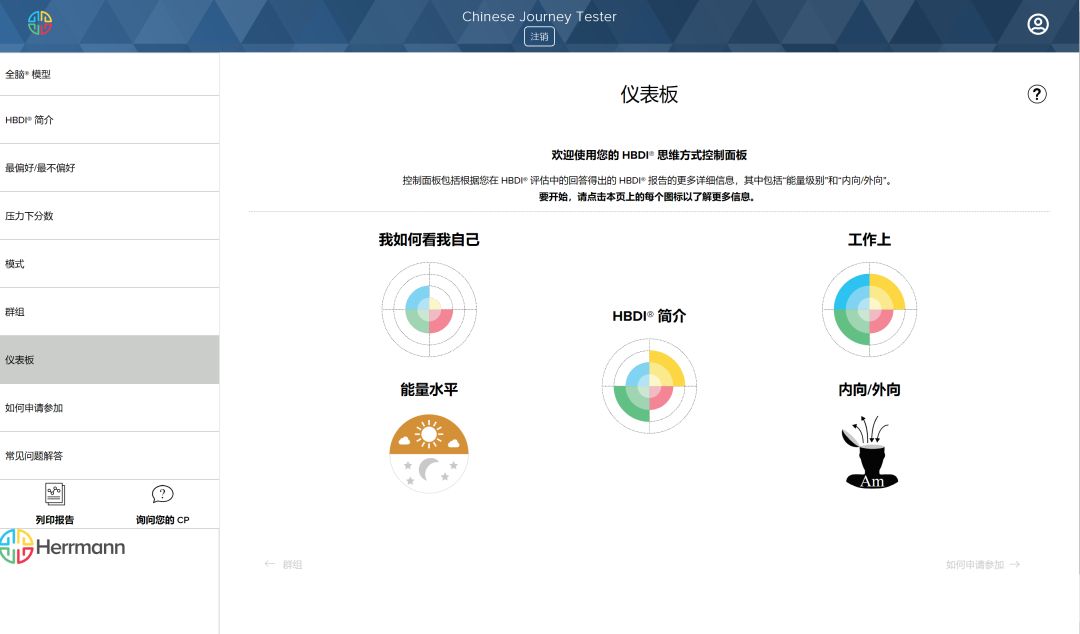Click the 我如何看我自己 heading

(x=429, y=240)
